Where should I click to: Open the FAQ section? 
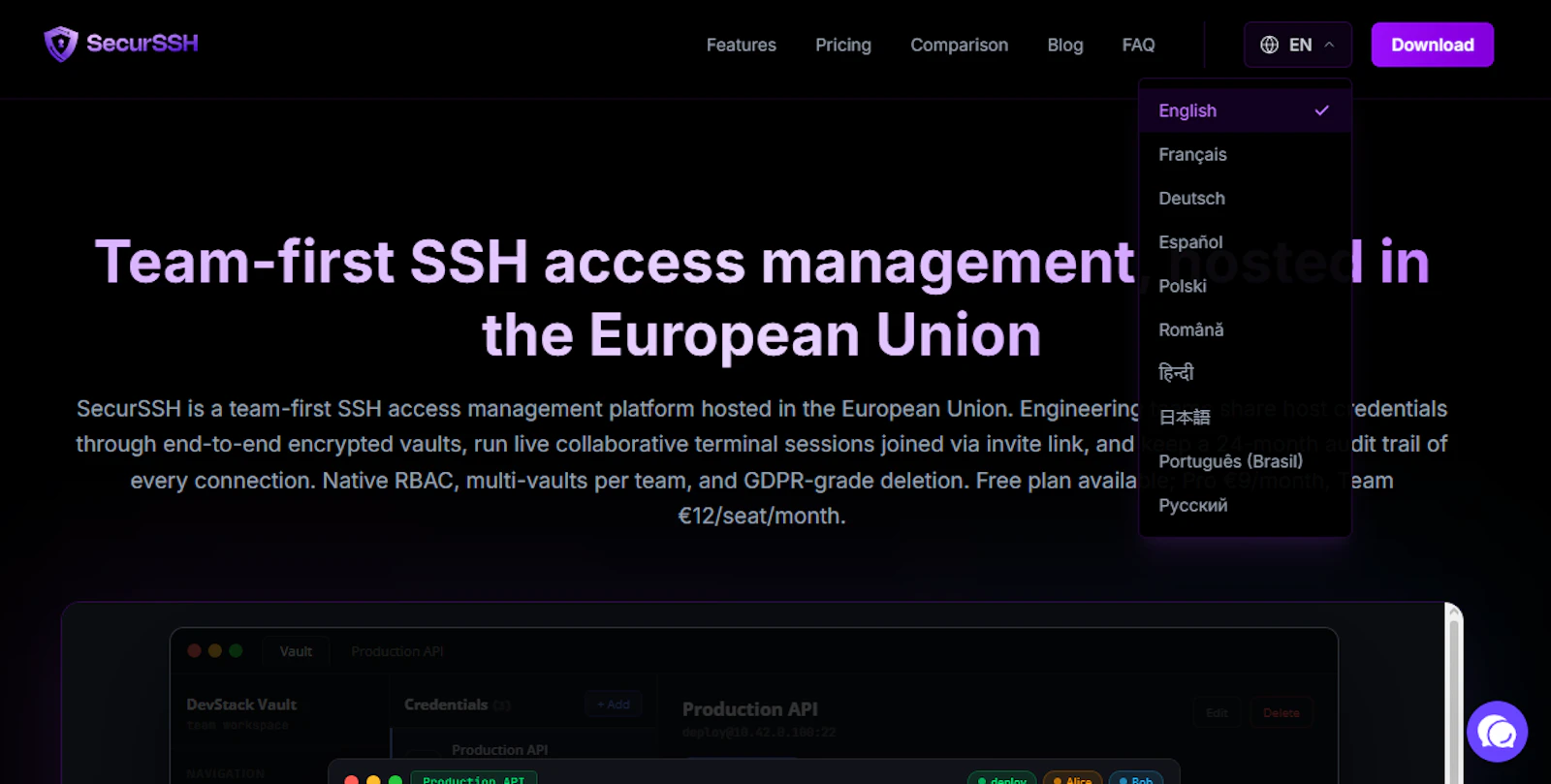pyautogui.click(x=1138, y=45)
